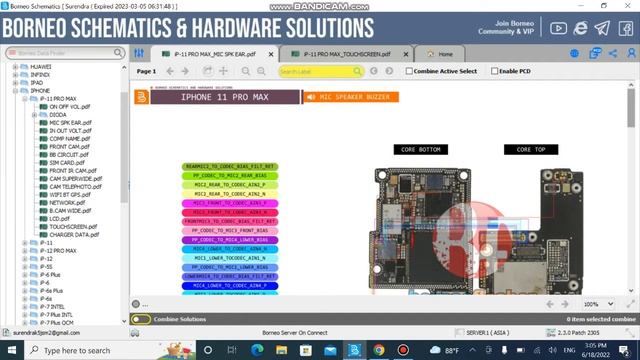This screenshot has width=640, height=360.
Task: Go to previous page arrow in toolbar
Action: [x=170, y=71]
